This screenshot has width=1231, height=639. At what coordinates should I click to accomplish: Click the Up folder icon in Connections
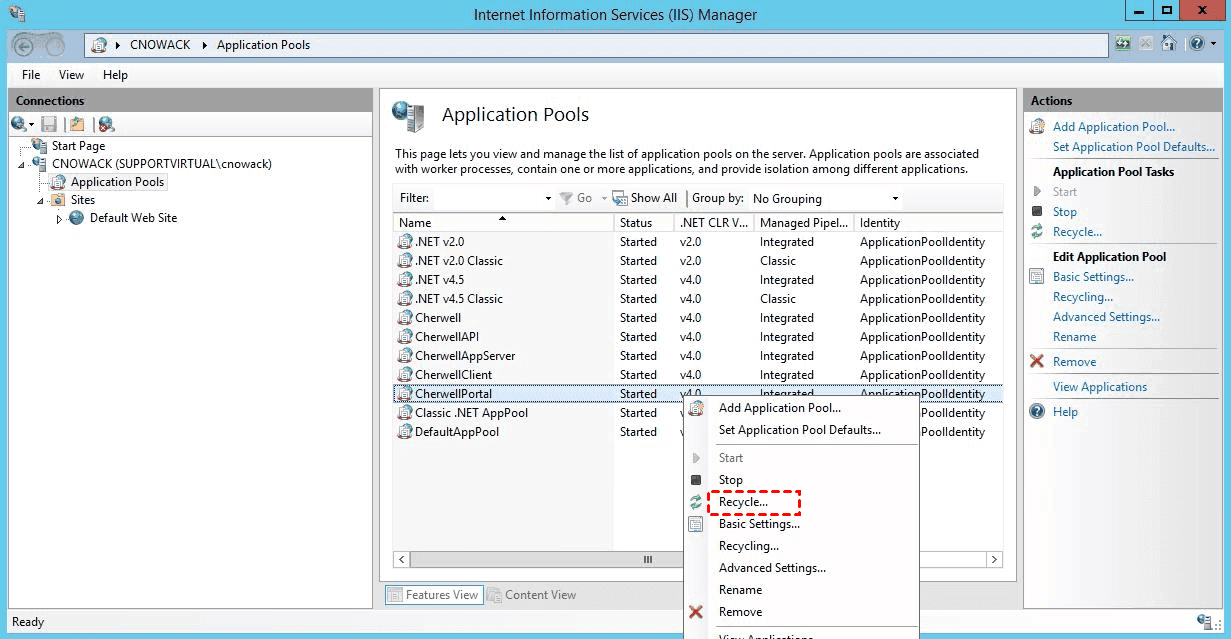[x=76, y=124]
